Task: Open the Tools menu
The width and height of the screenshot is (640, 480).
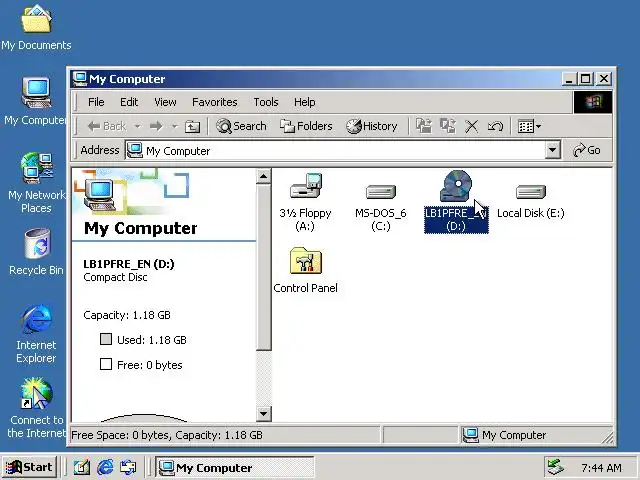Action: click(x=266, y=102)
